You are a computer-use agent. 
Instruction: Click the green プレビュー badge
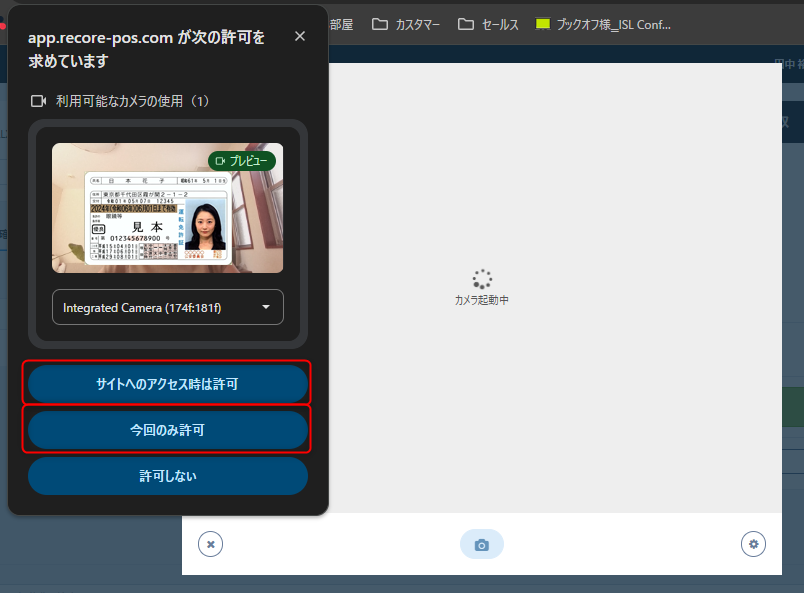(x=242, y=161)
